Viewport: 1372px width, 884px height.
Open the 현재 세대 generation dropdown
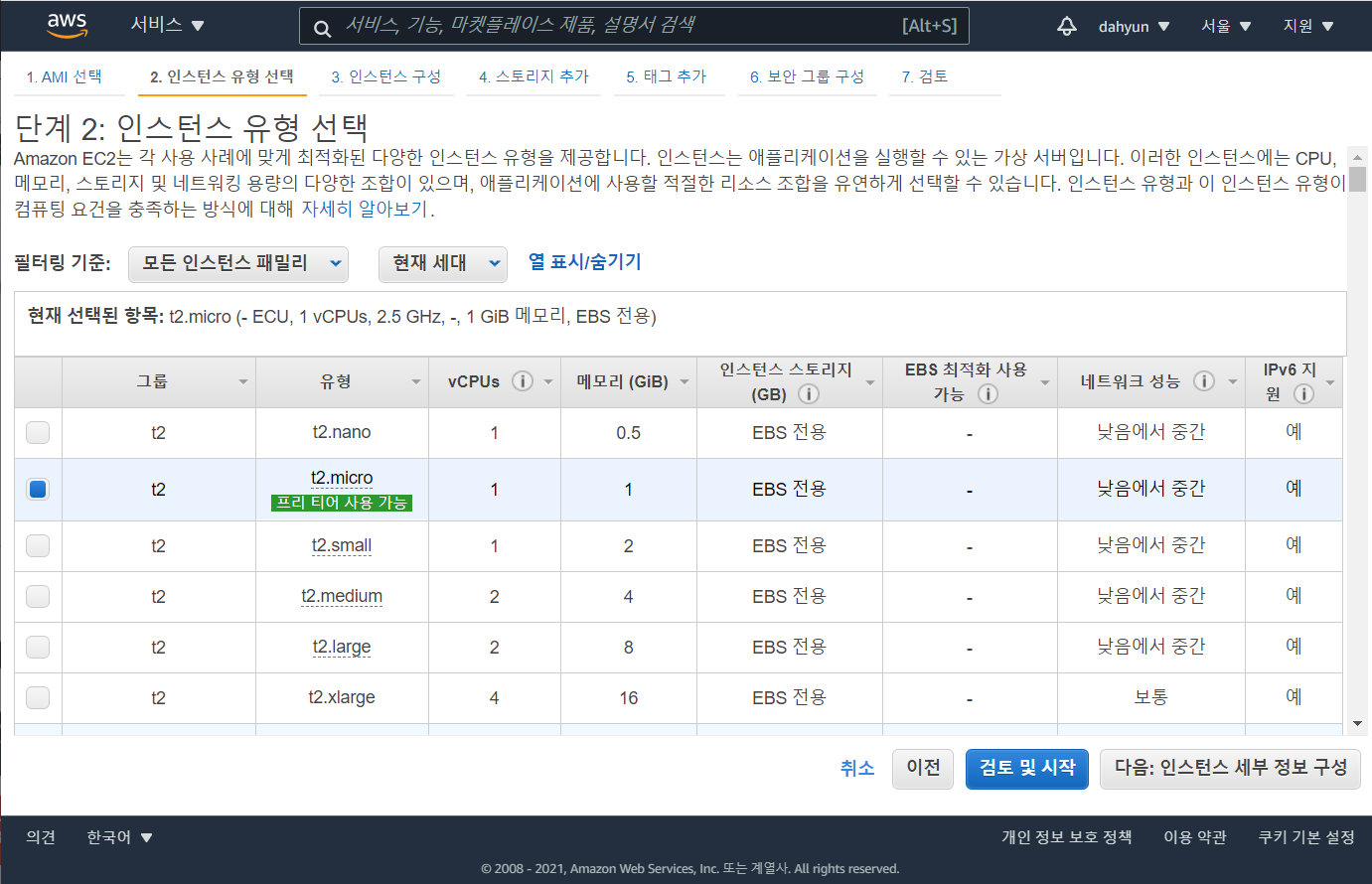coord(443,264)
